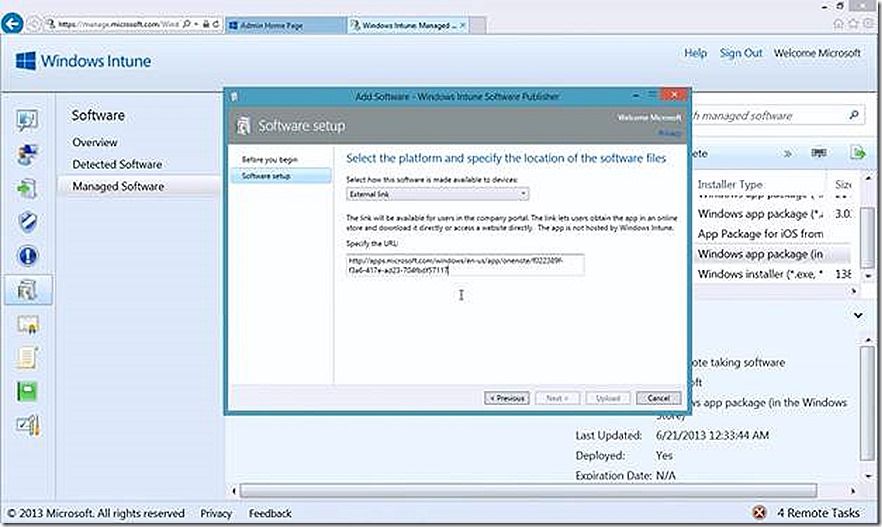Viewport: 882px width, 527px height.
Task: Close the Add Software publisher dialog
Action: pyautogui.click(x=673, y=95)
